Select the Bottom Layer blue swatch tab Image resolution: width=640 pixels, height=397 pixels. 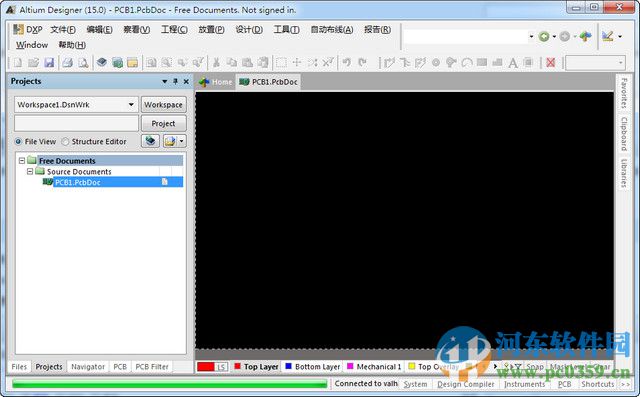tap(313, 366)
